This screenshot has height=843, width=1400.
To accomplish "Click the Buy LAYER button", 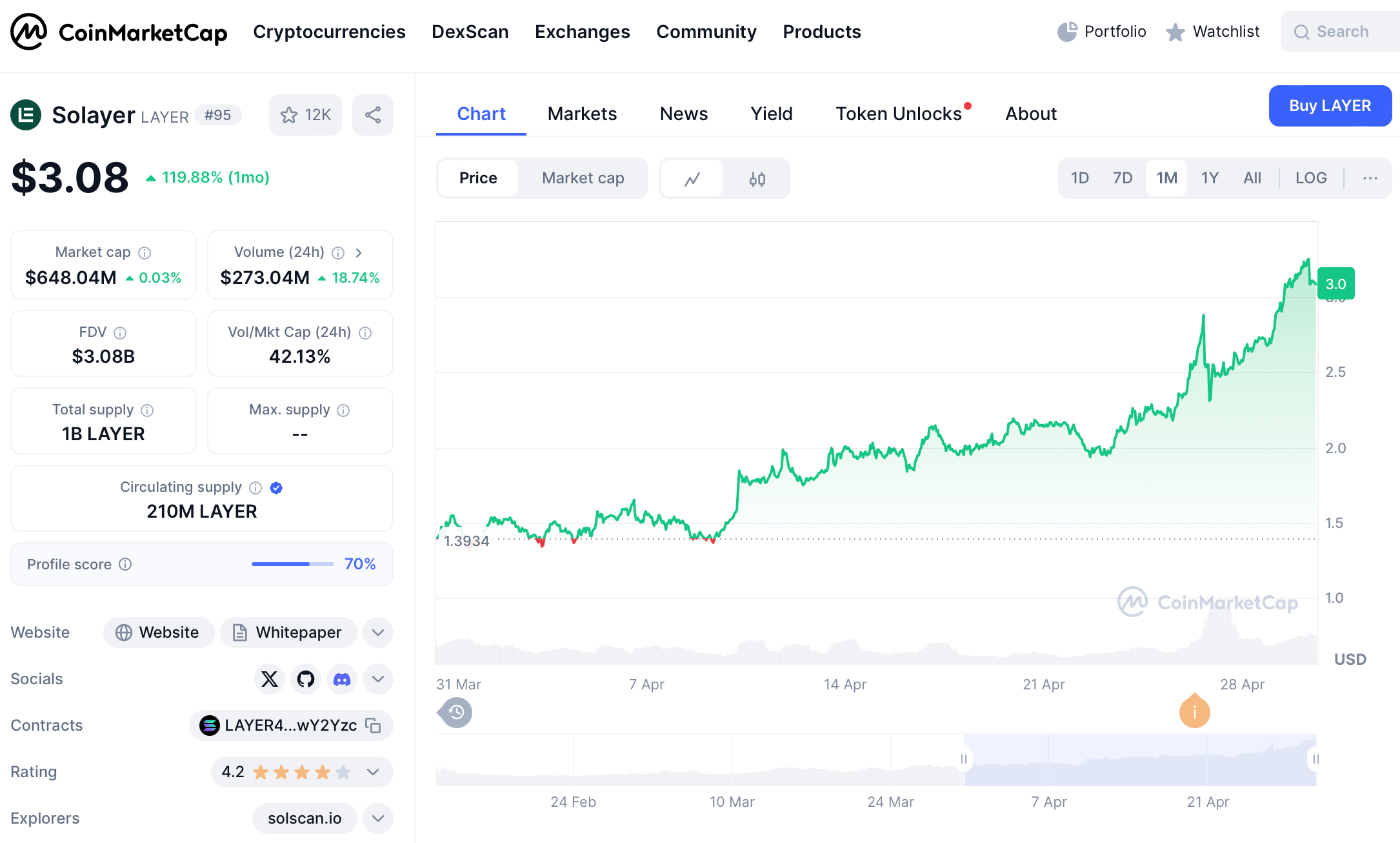I will coord(1330,106).
